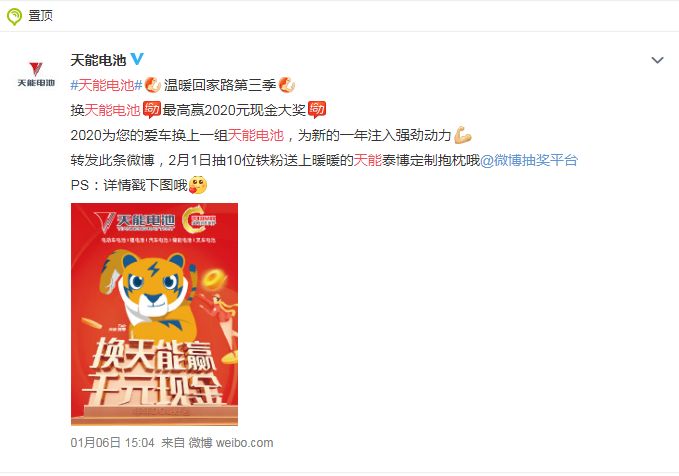Click the 天能电池 account name
The height and width of the screenshot is (476, 679).
[98, 60]
